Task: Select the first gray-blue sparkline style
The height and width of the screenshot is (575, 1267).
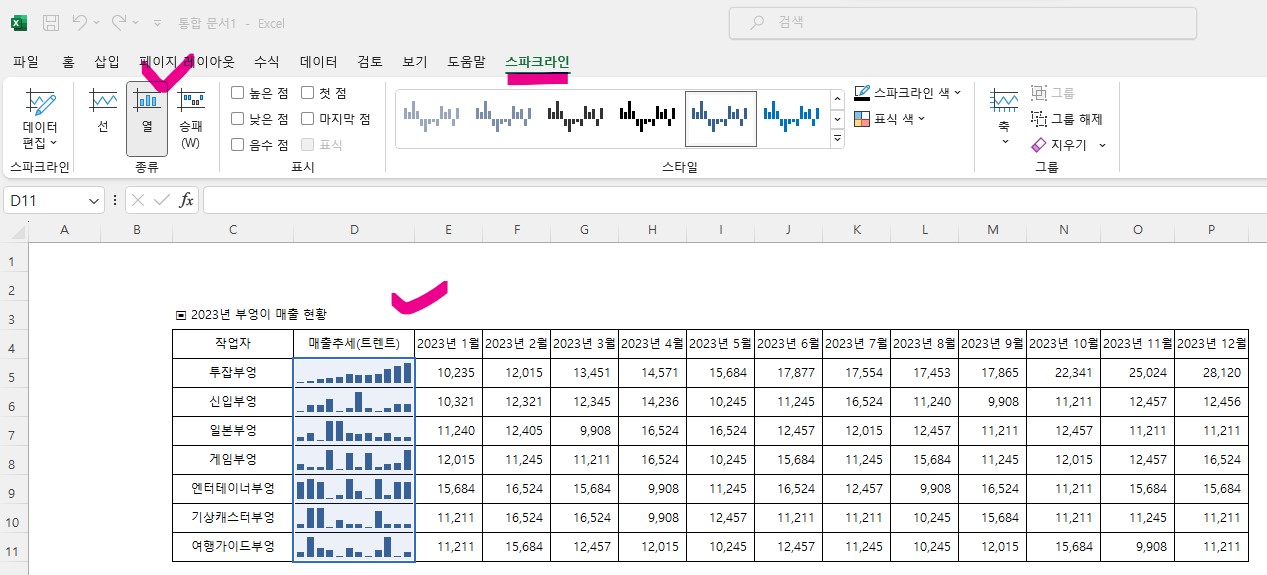Action: point(431,118)
